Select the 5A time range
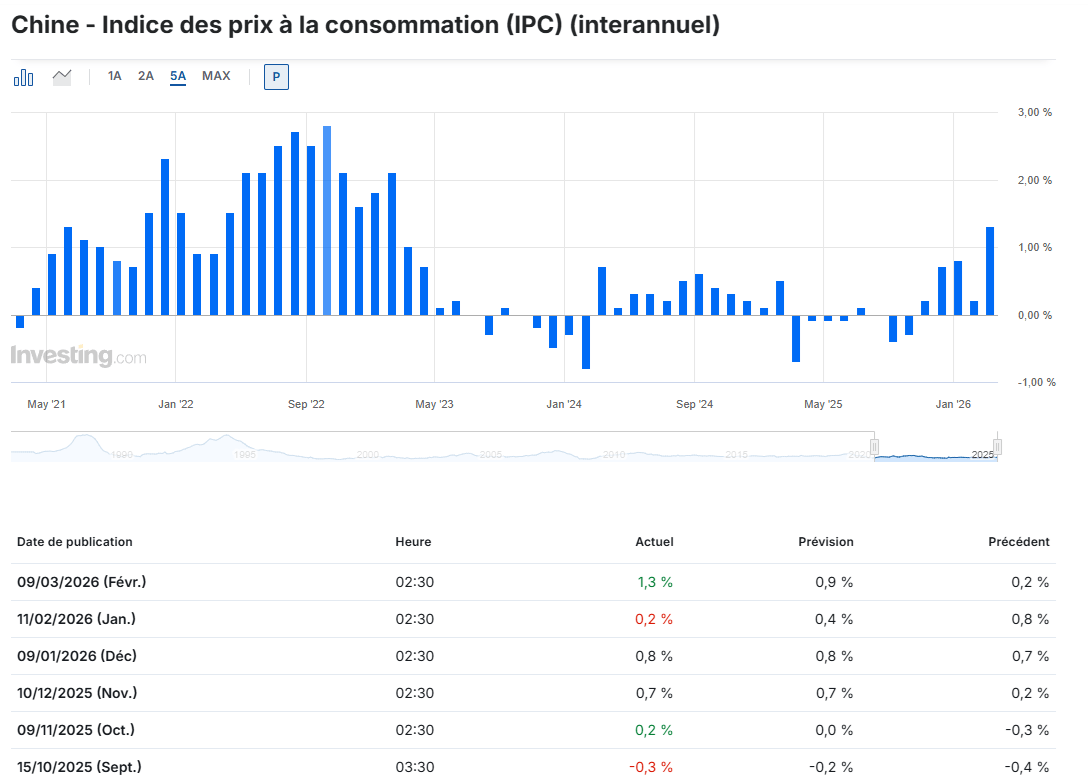 pos(178,76)
